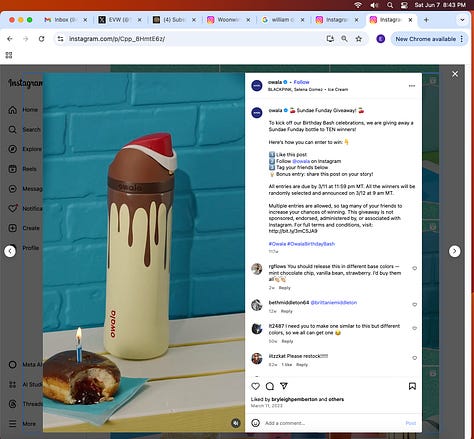Click the address bar URL

coord(117,39)
